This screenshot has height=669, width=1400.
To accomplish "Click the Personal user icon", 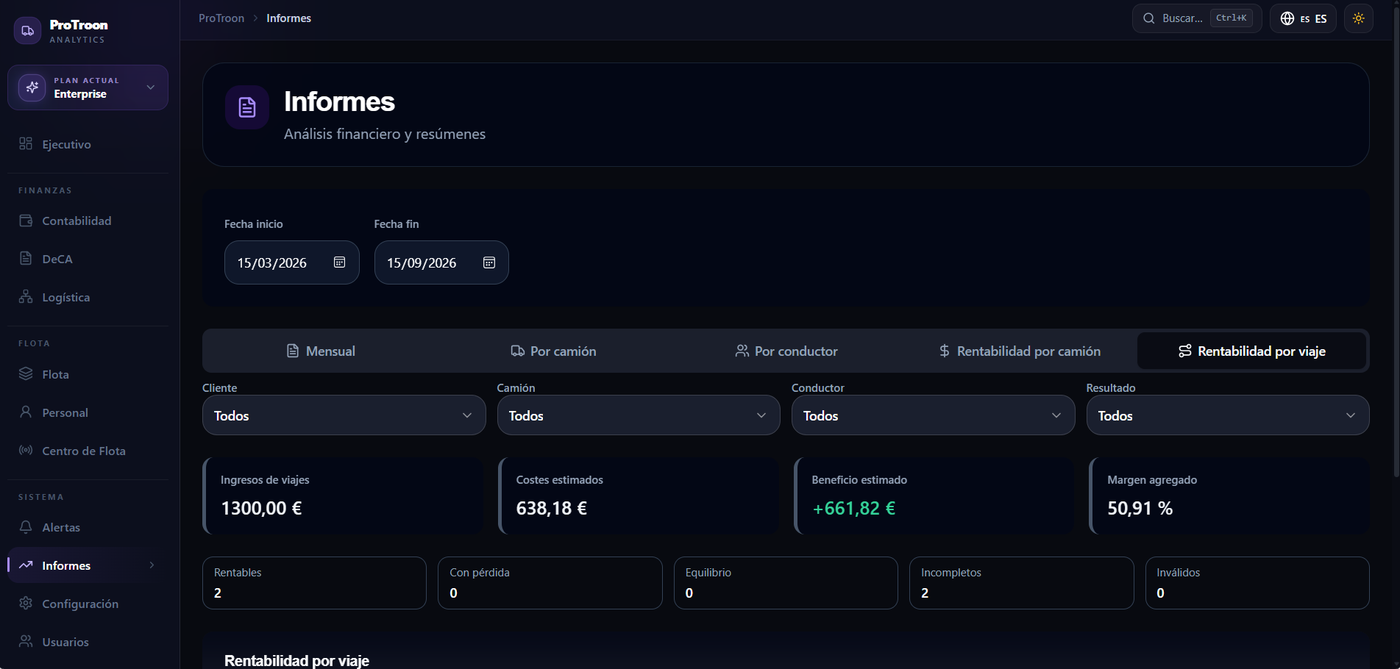I will coord(26,412).
